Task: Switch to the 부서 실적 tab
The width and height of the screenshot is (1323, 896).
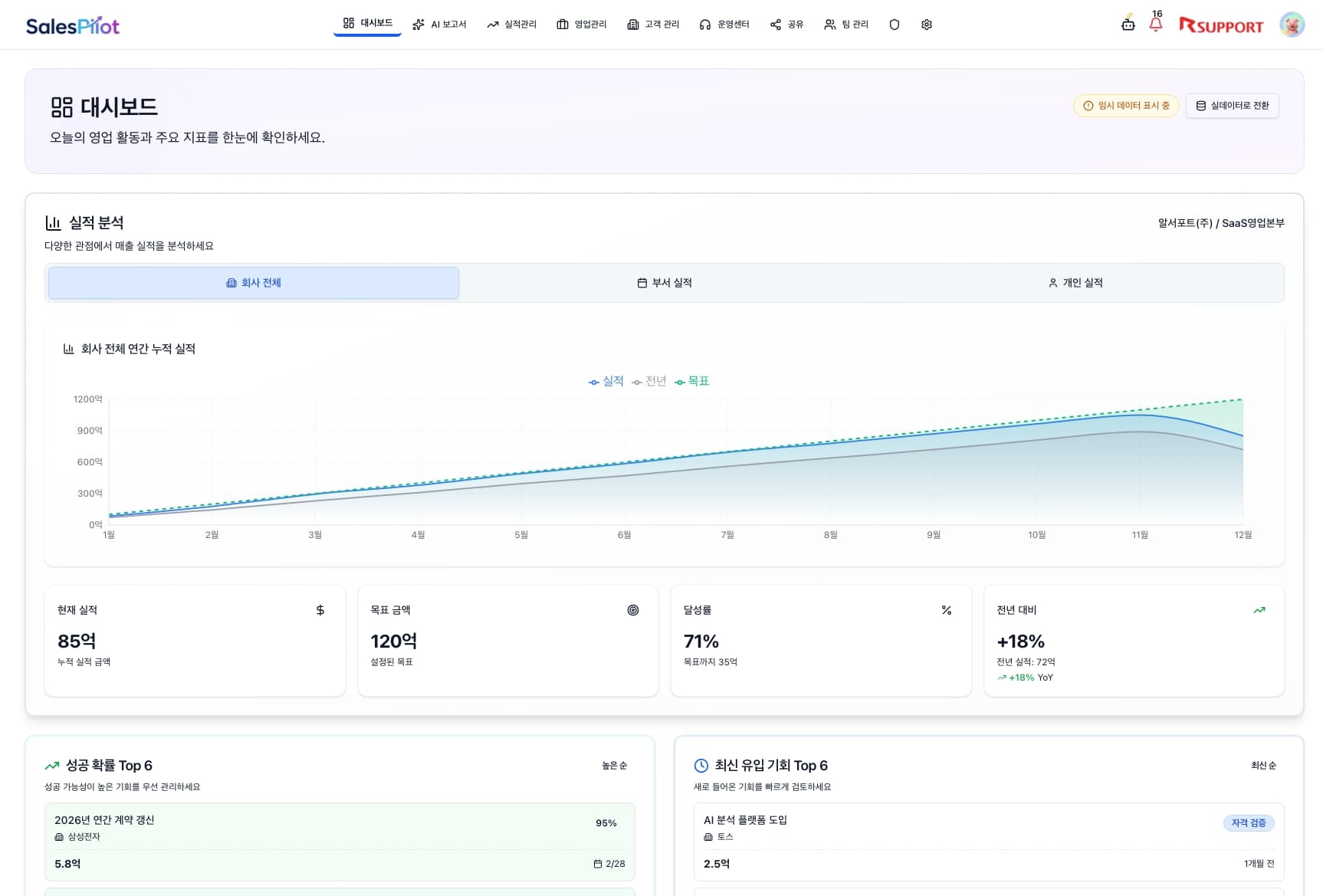Action: click(665, 283)
